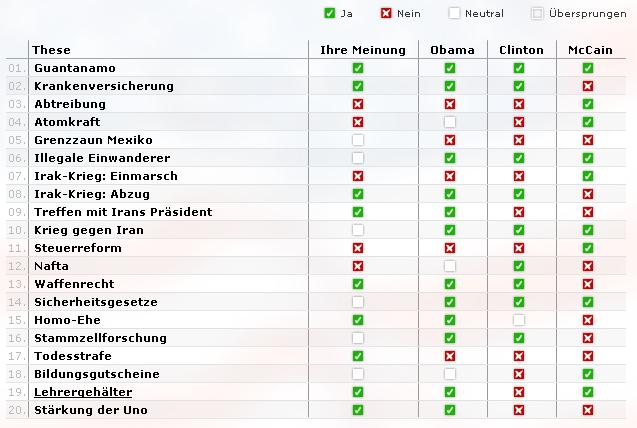Click Obama's answer icon for Nafta
The image size is (637, 428).
pyautogui.click(x=450, y=266)
